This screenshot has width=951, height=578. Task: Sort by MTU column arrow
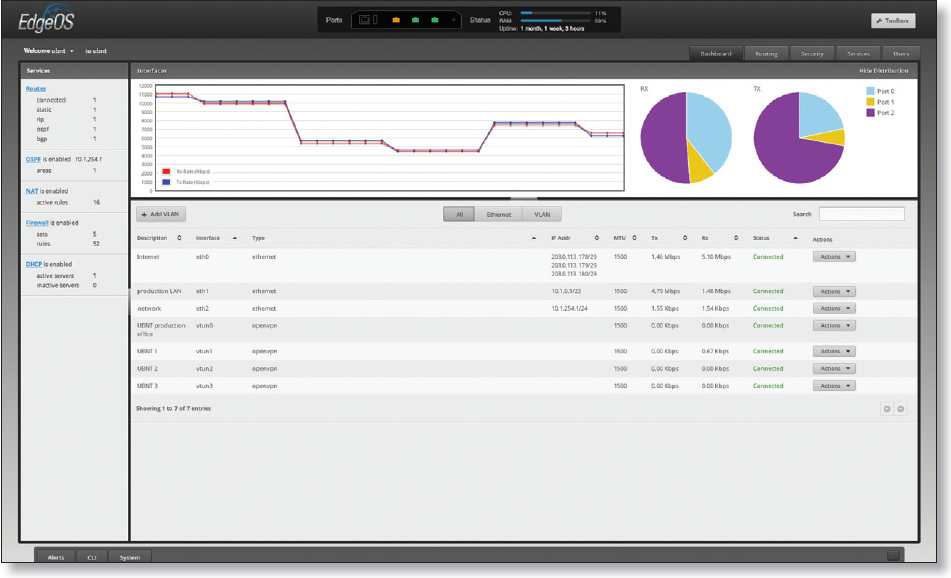634,238
